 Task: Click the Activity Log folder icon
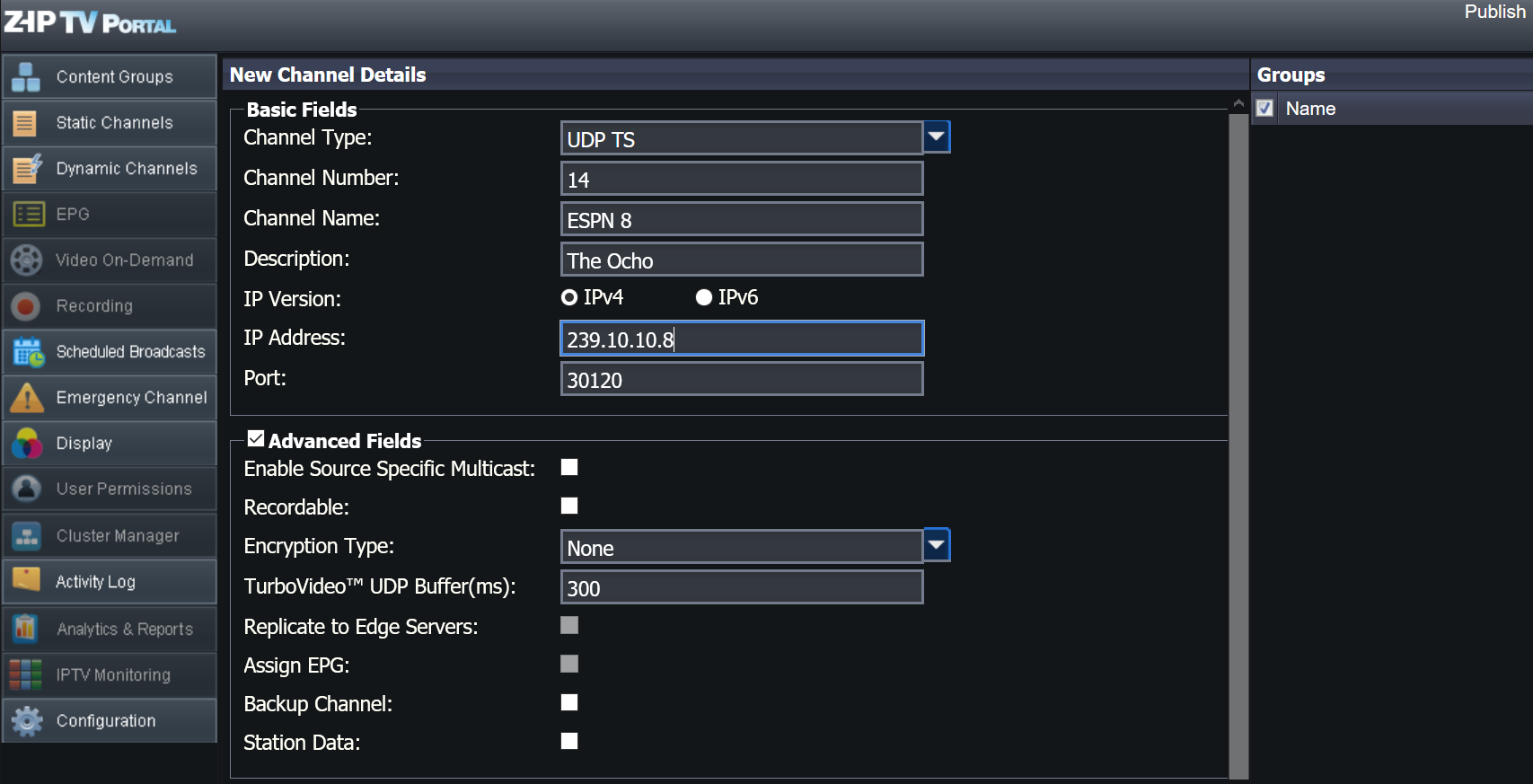click(26, 581)
